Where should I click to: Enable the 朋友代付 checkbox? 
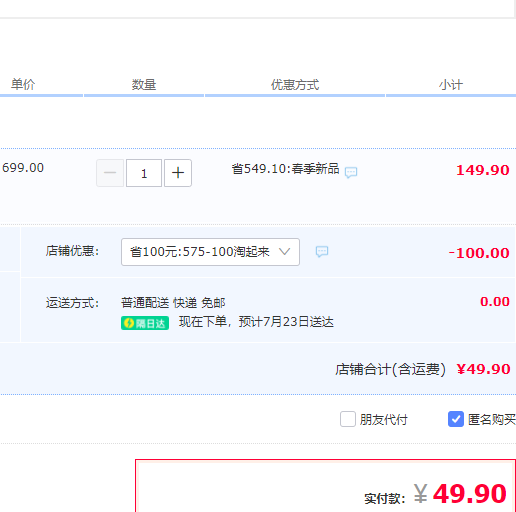pyautogui.click(x=348, y=419)
